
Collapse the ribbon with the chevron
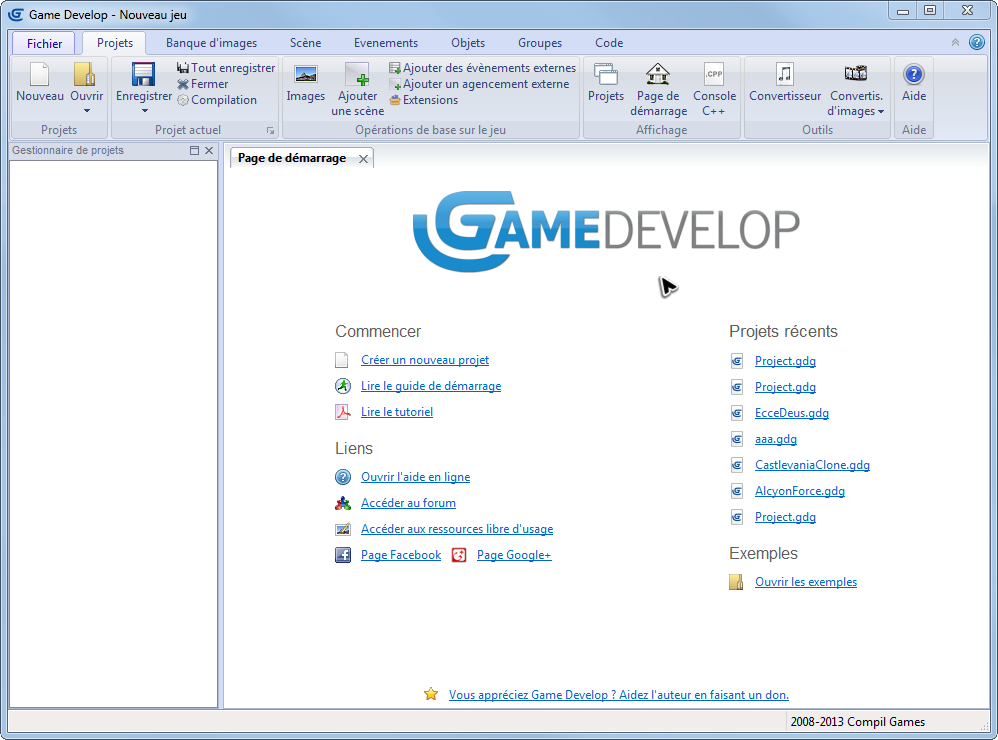(955, 43)
